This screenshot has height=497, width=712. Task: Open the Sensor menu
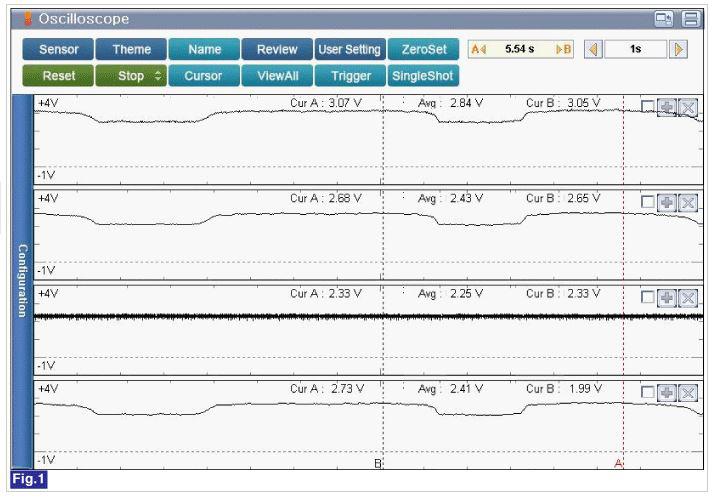click(x=58, y=49)
